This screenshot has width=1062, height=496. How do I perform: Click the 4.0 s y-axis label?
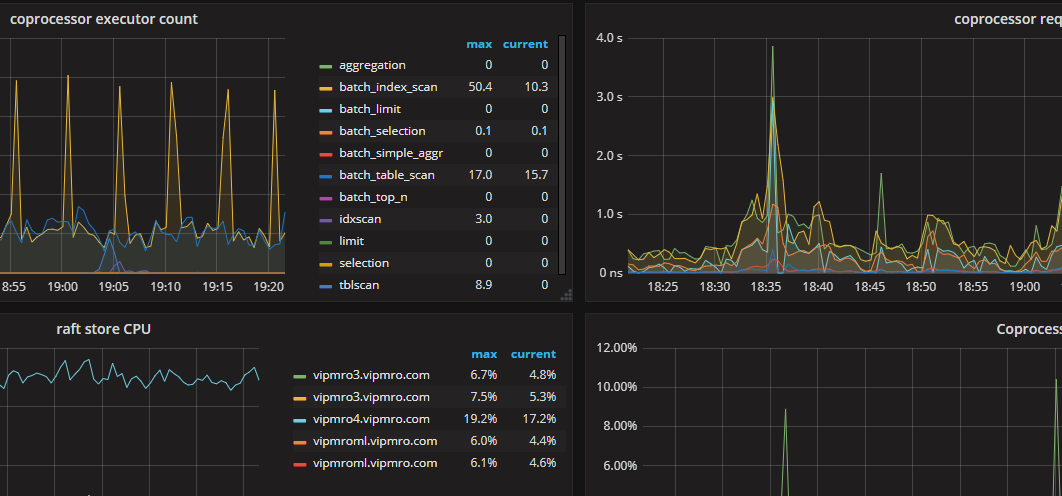(x=609, y=38)
